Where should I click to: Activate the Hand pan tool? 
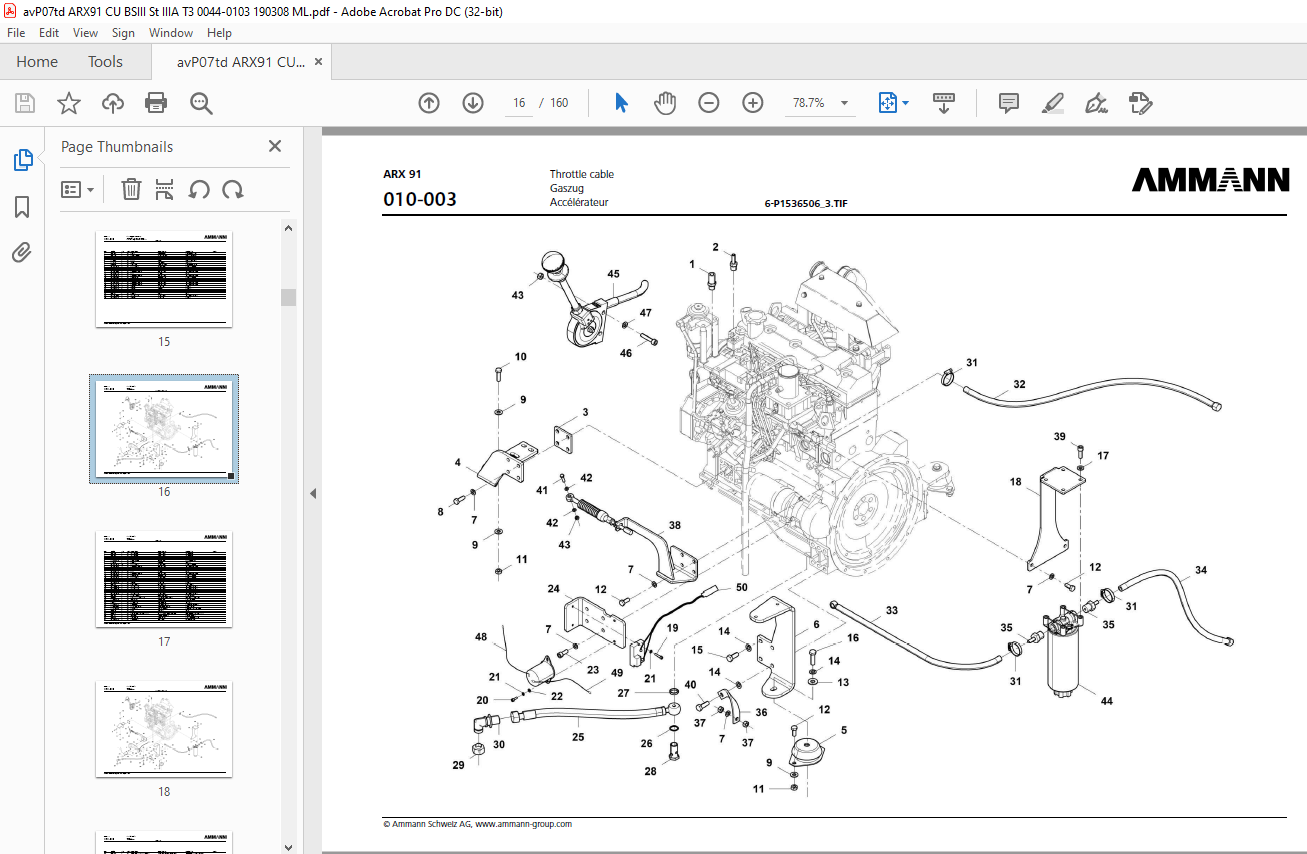point(665,103)
